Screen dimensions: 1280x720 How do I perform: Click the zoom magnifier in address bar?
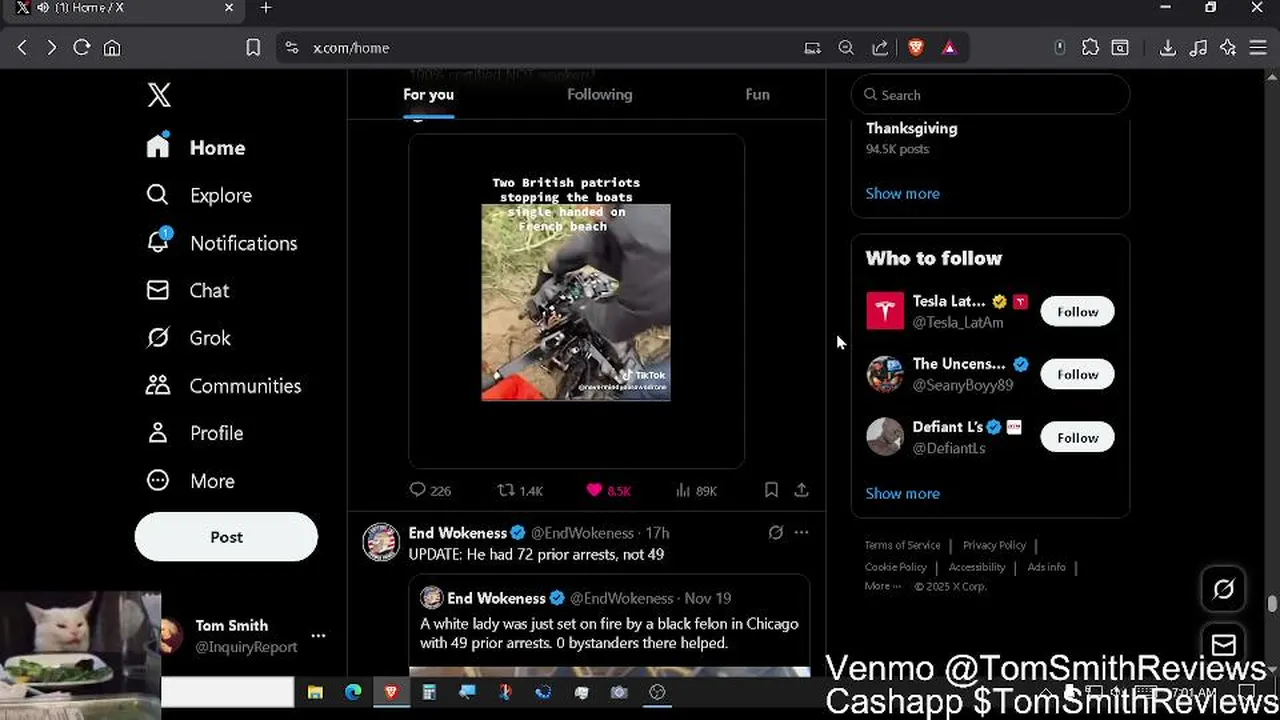(x=846, y=47)
